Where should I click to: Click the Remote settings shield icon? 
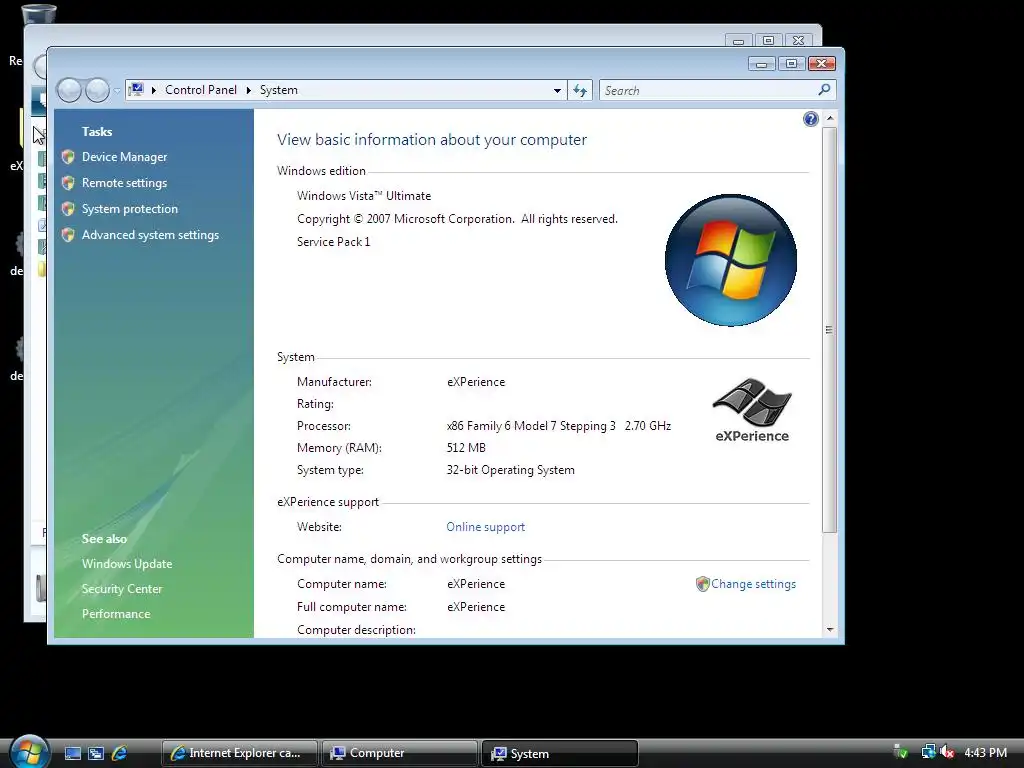[68, 183]
